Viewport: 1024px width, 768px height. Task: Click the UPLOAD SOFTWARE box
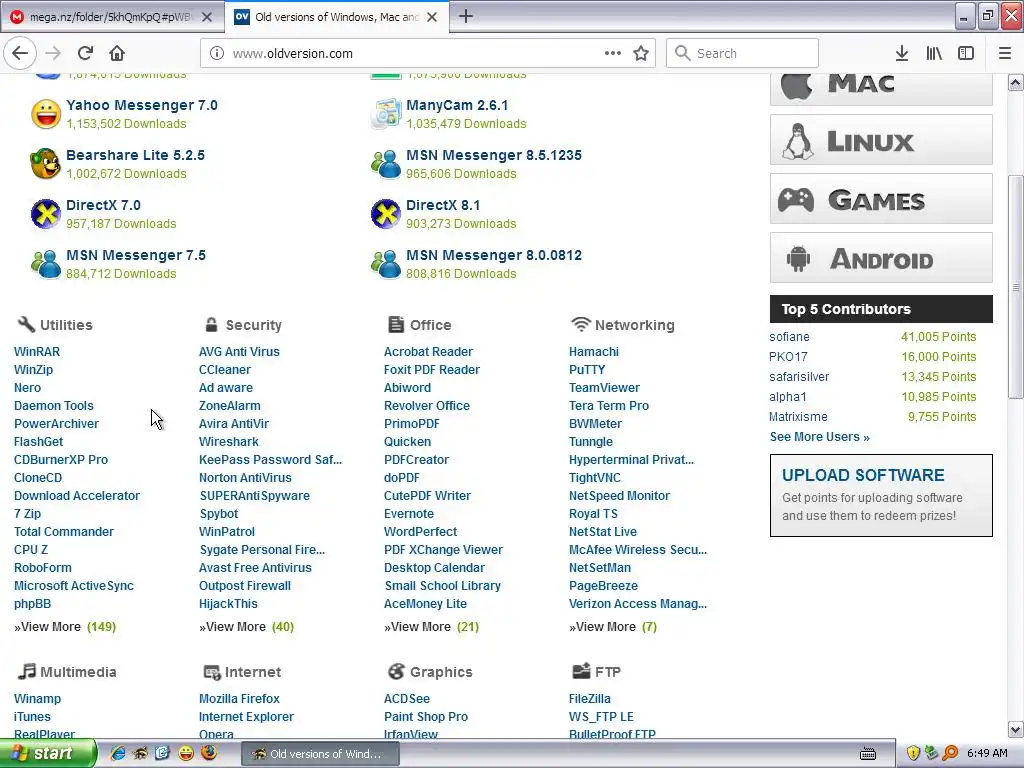(x=881, y=496)
